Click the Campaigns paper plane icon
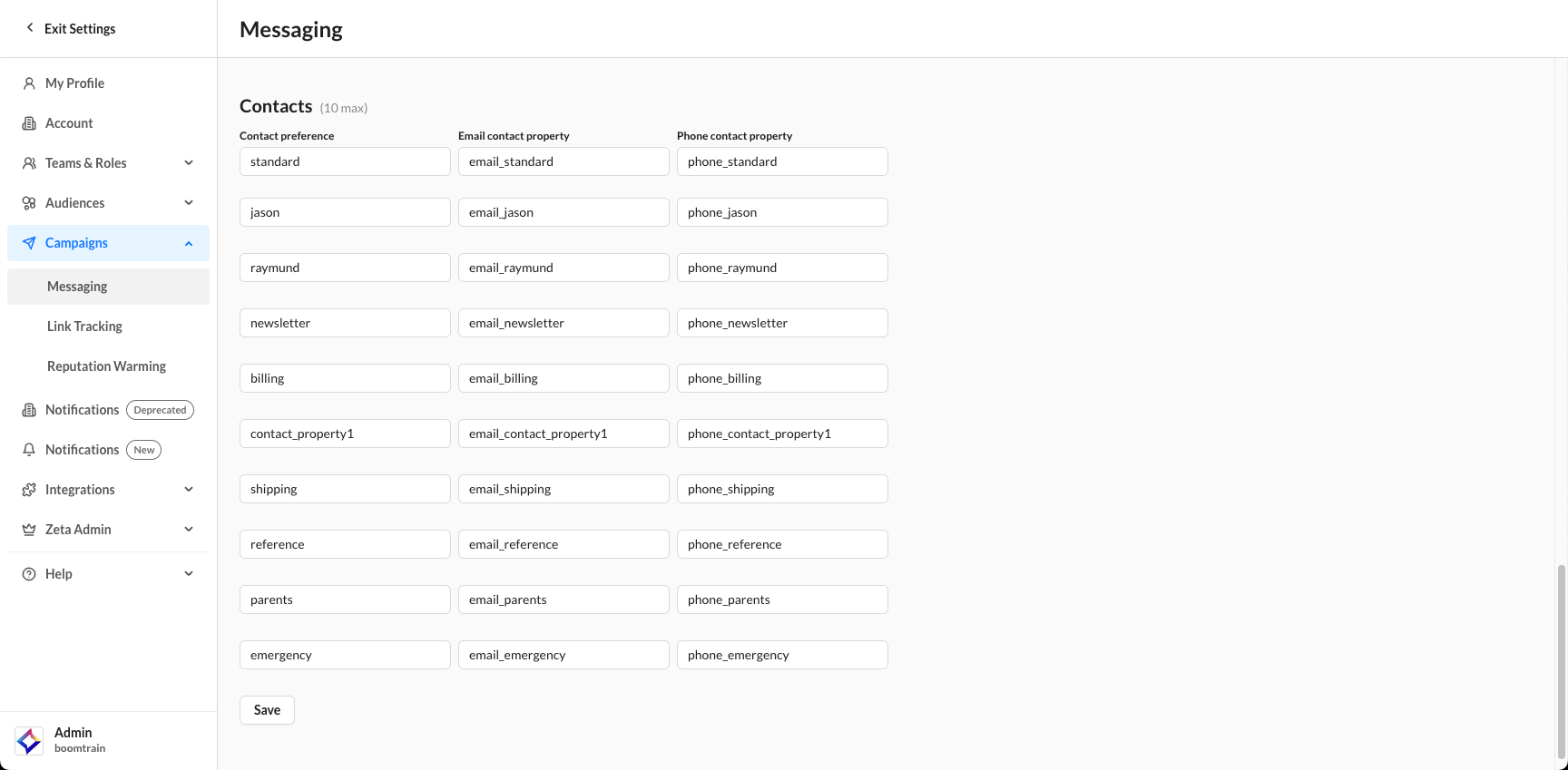The width and height of the screenshot is (1568, 770). click(x=29, y=243)
